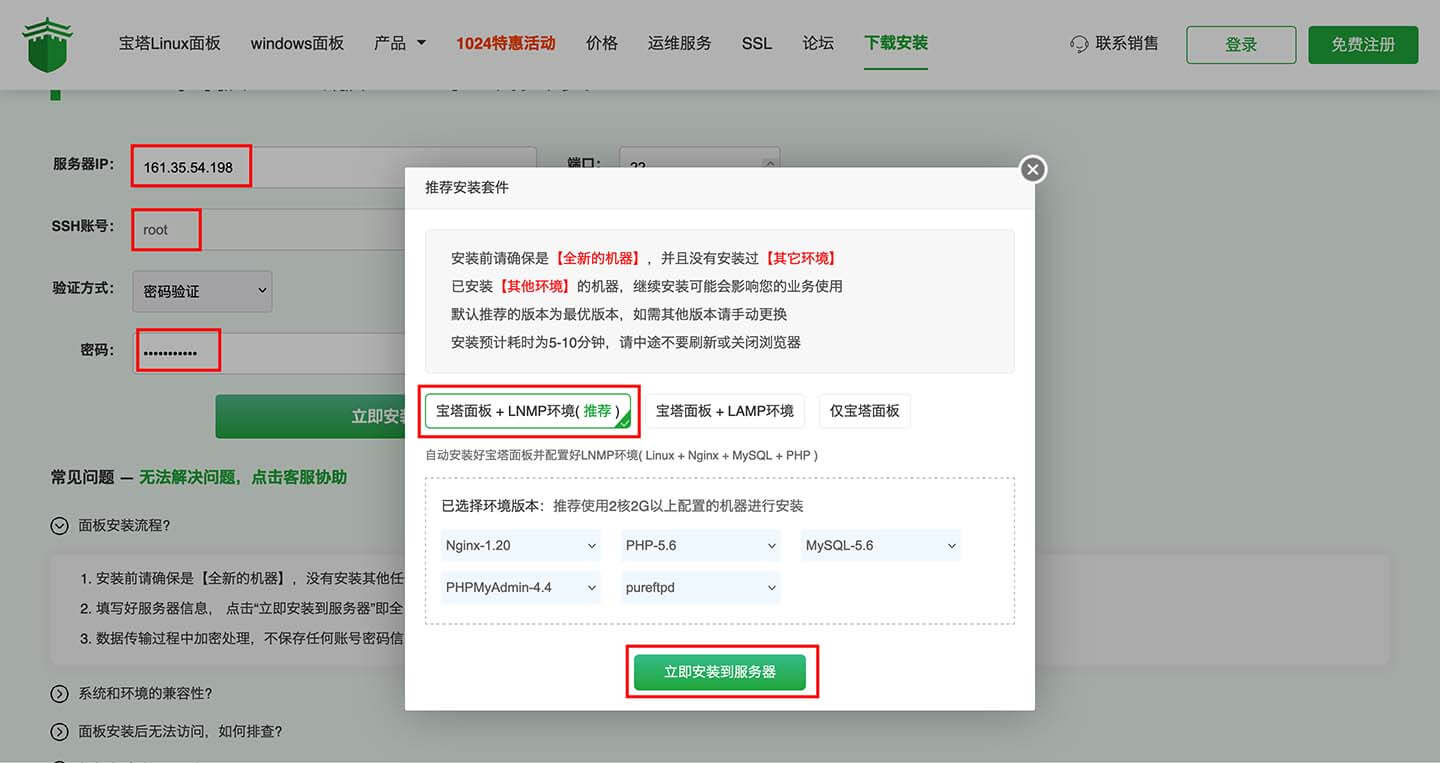Go to the 论坛 forum
The width and height of the screenshot is (1440, 763).
tap(817, 43)
